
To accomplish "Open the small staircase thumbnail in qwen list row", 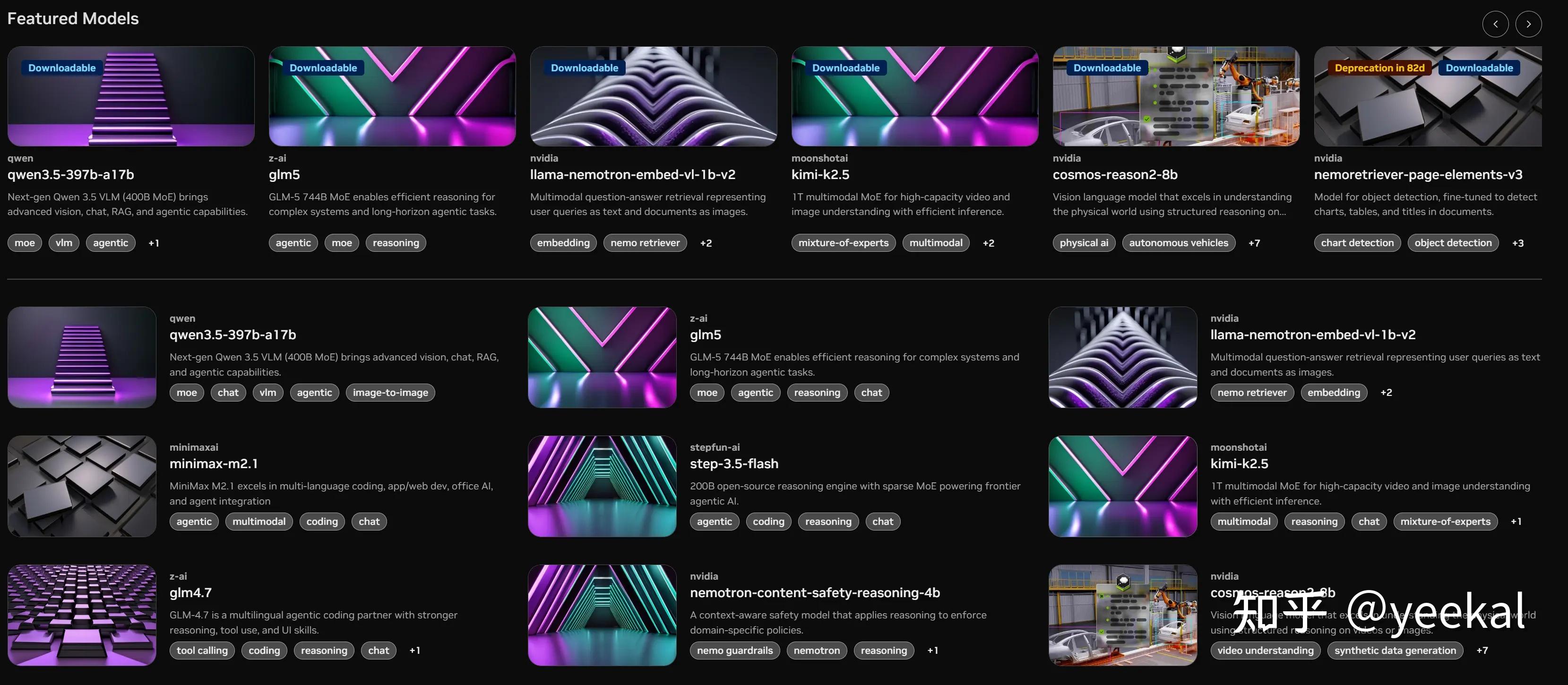I will click(82, 357).
